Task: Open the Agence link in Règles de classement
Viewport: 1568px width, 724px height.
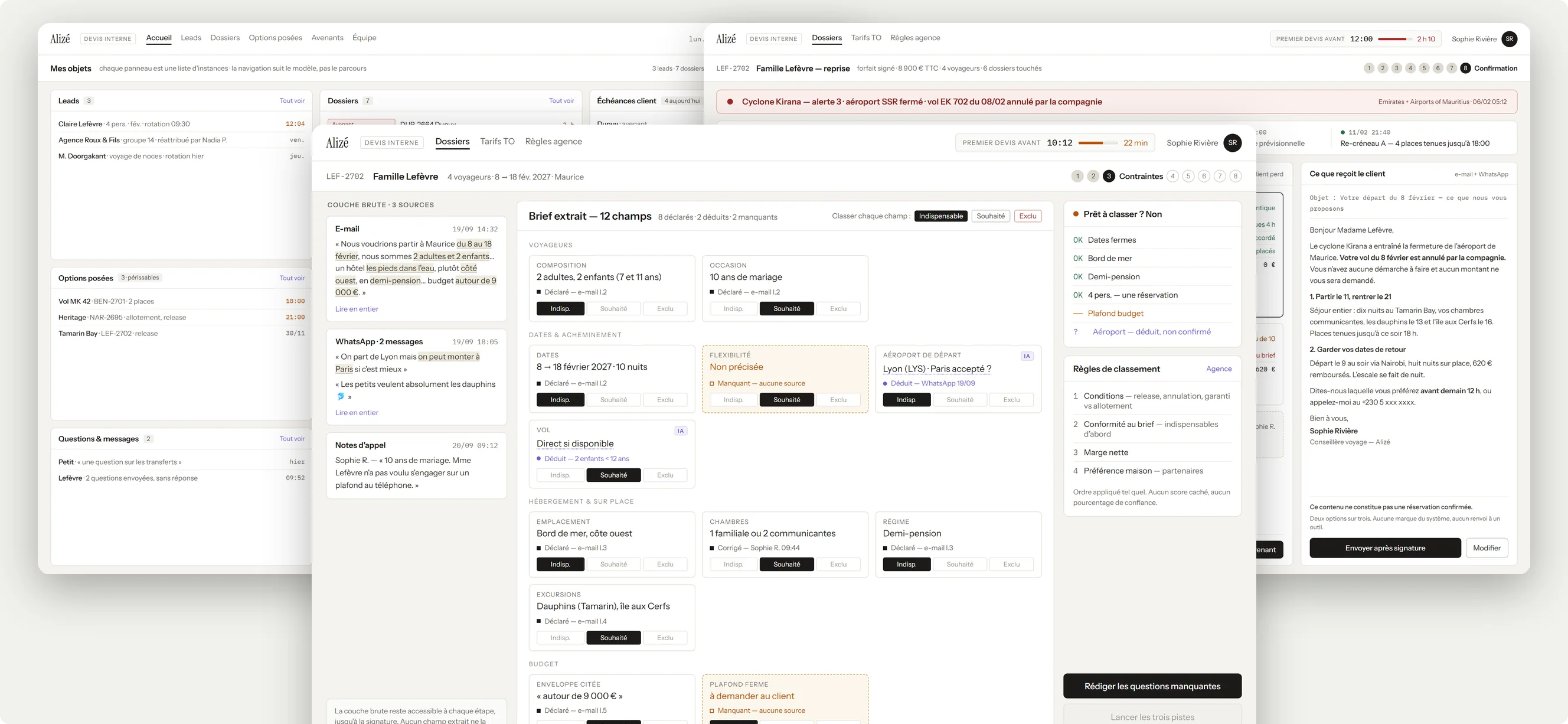Action: (1219, 368)
